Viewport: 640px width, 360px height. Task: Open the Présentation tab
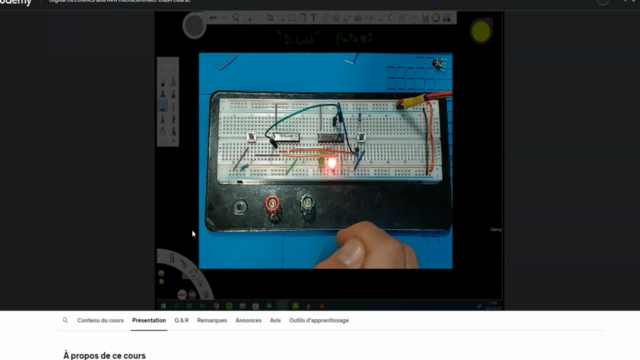[x=149, y=320]
